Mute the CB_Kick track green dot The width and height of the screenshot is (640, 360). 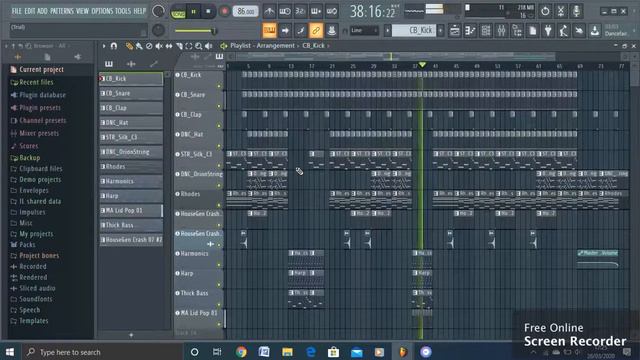click(x=219, y=86)
